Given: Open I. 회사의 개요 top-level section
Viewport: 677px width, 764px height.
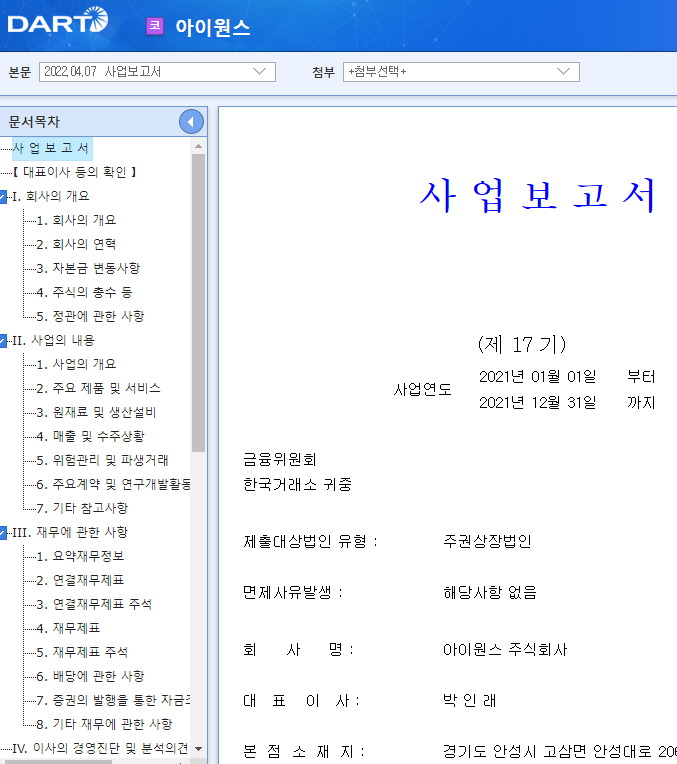Looking at the screenshot, I should pyautogui.click(x=51, y=196).
